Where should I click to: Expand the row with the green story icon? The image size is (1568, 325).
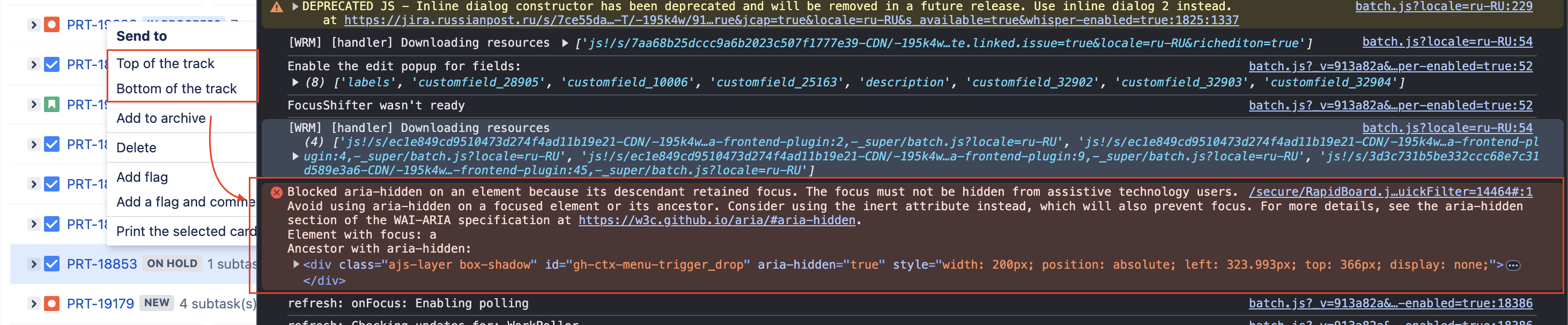pos(33,105)
